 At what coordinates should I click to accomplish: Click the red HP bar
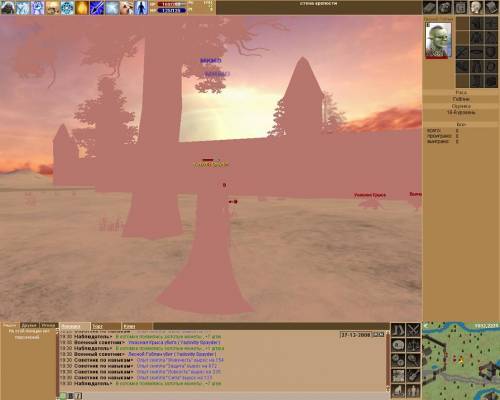click(172, 4)
